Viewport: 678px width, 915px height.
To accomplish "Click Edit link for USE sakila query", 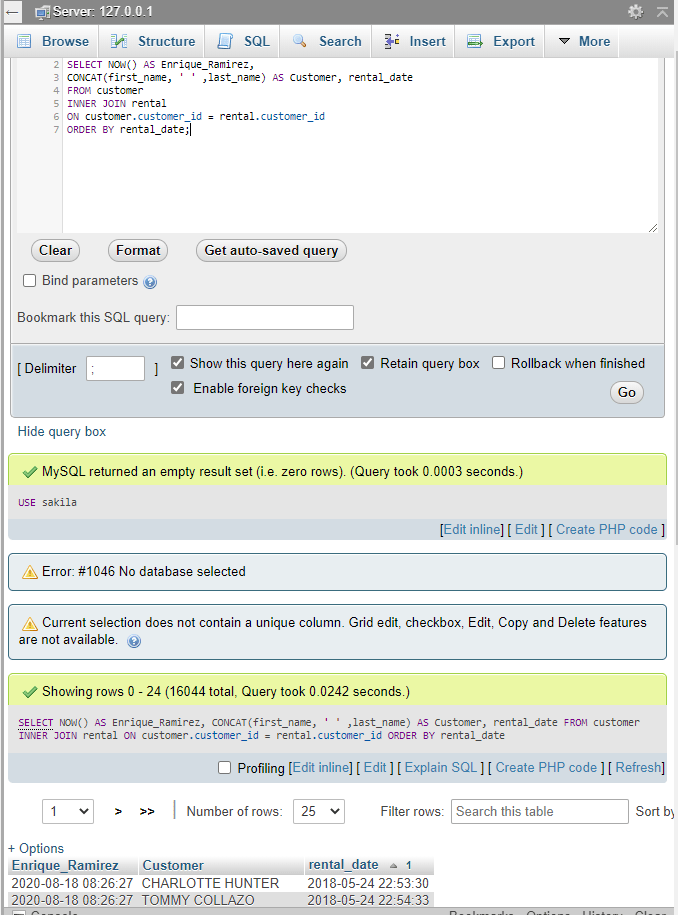I will coord(526,530).
